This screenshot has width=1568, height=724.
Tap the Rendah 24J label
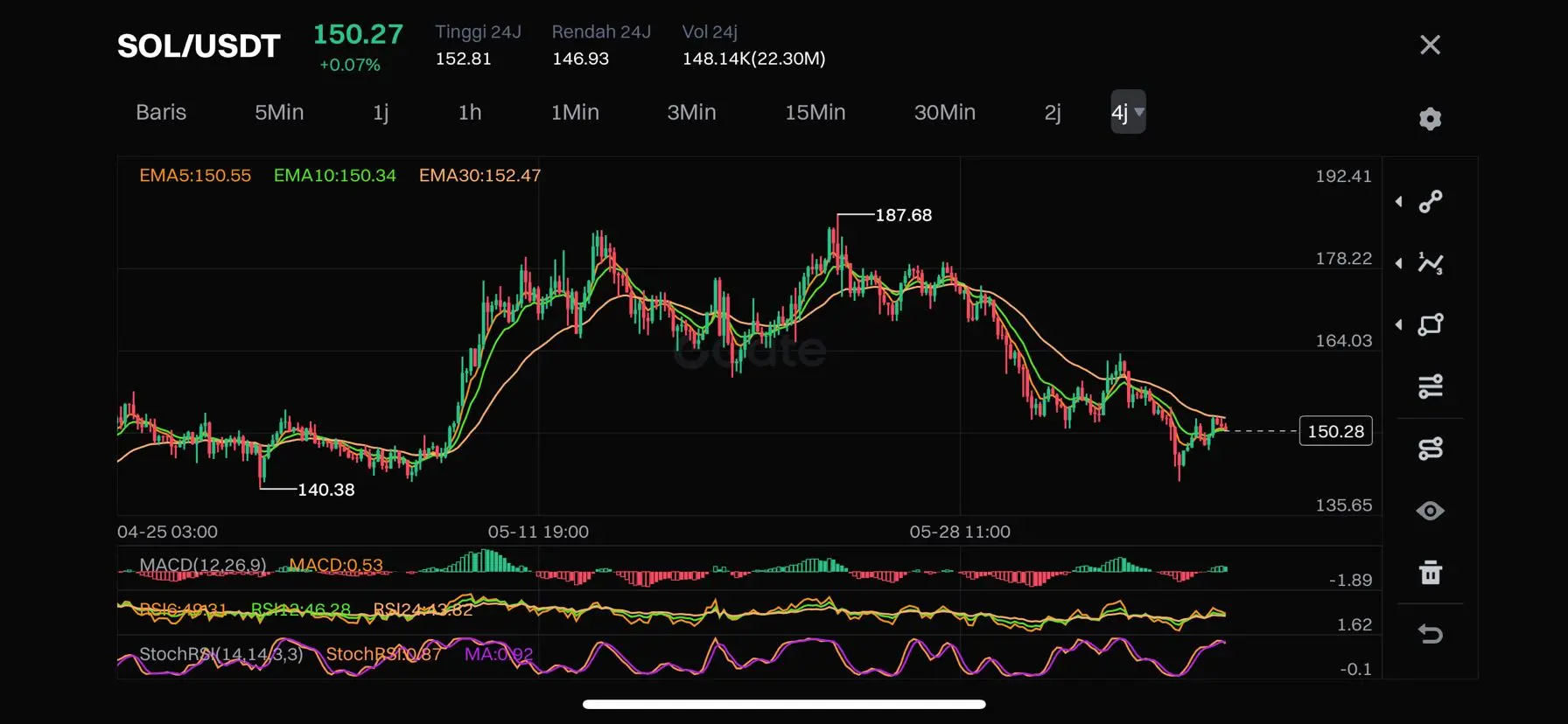(x=601, y=31)
